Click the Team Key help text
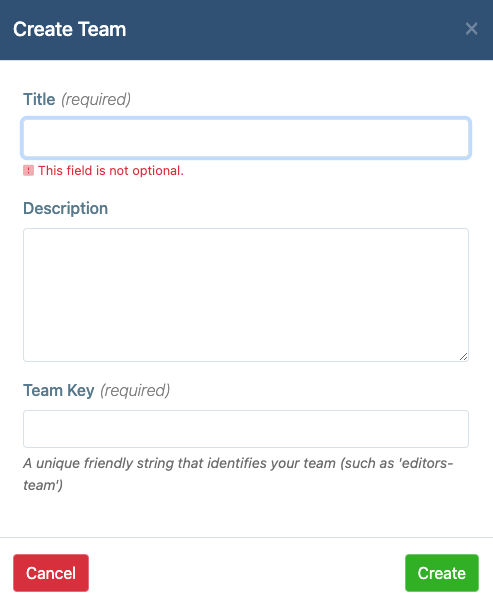The width and height of the screenshot is (493, 605). click(238, 474)
